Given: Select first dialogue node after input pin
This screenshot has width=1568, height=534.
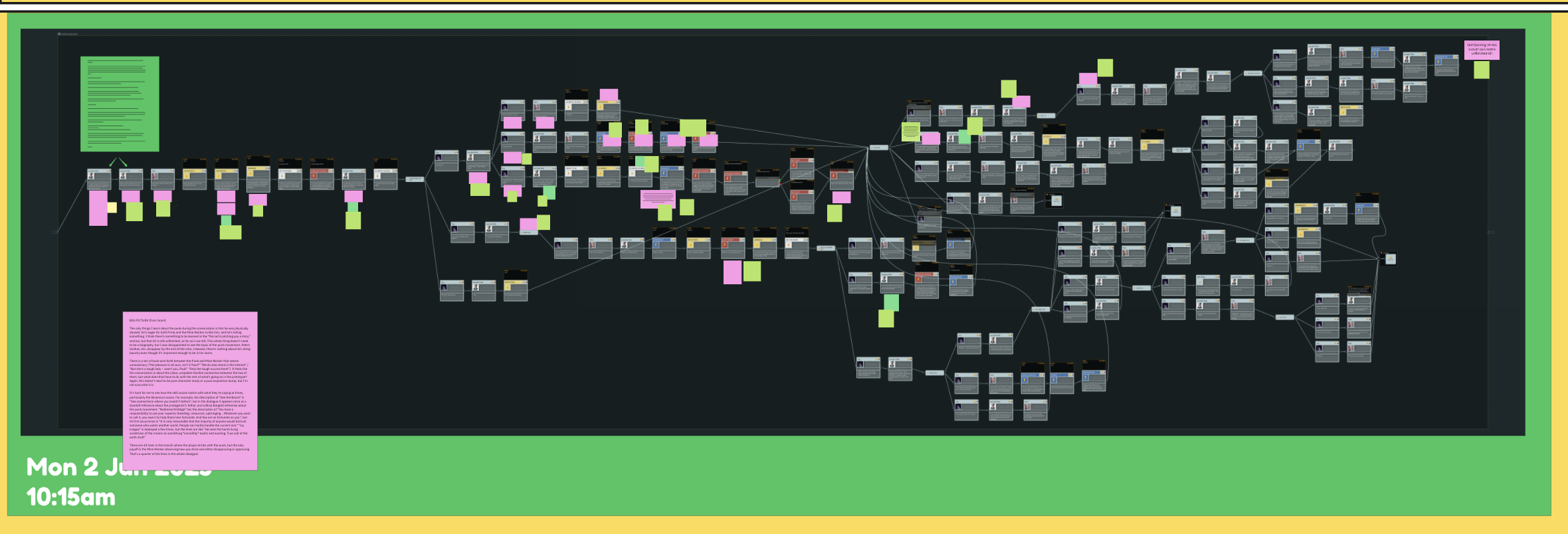Looking at the screenshot, I should coord(99,179).
